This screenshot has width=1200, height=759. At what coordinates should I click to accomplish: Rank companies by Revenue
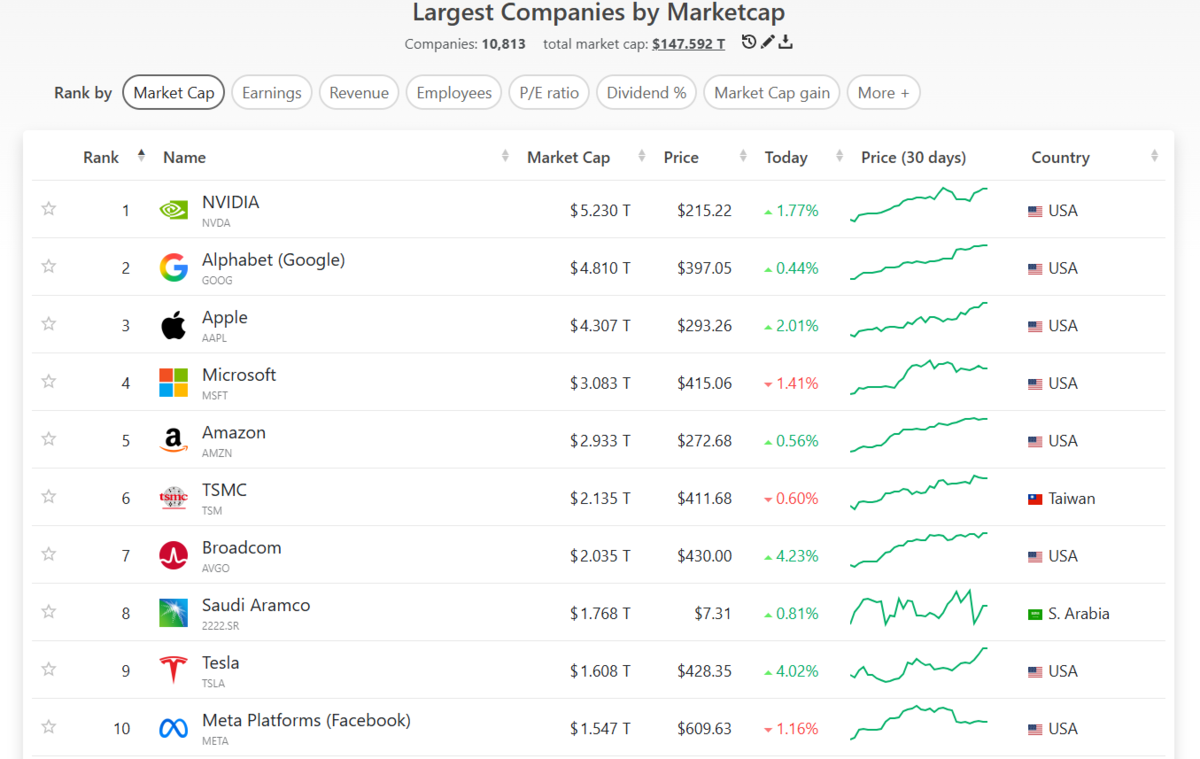(359, 93)
